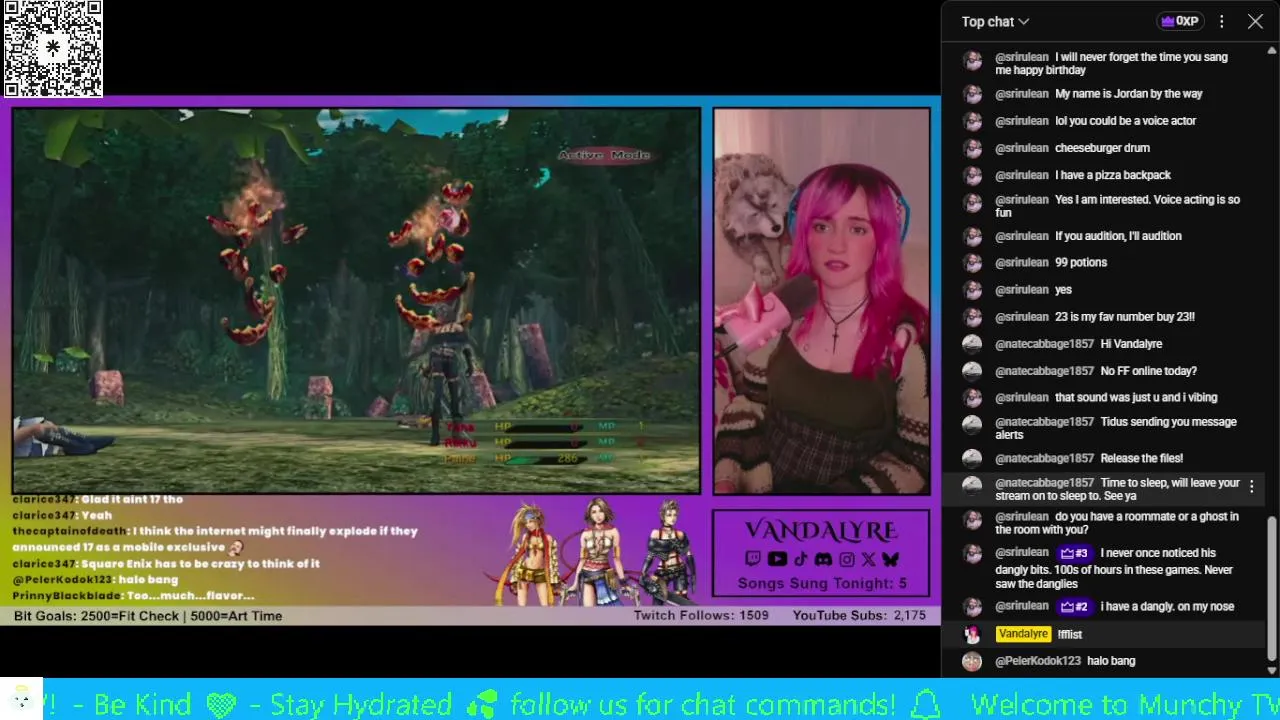
Task: Click the Instagram icon in Vandalyre panel
Action: coord(846,559)
